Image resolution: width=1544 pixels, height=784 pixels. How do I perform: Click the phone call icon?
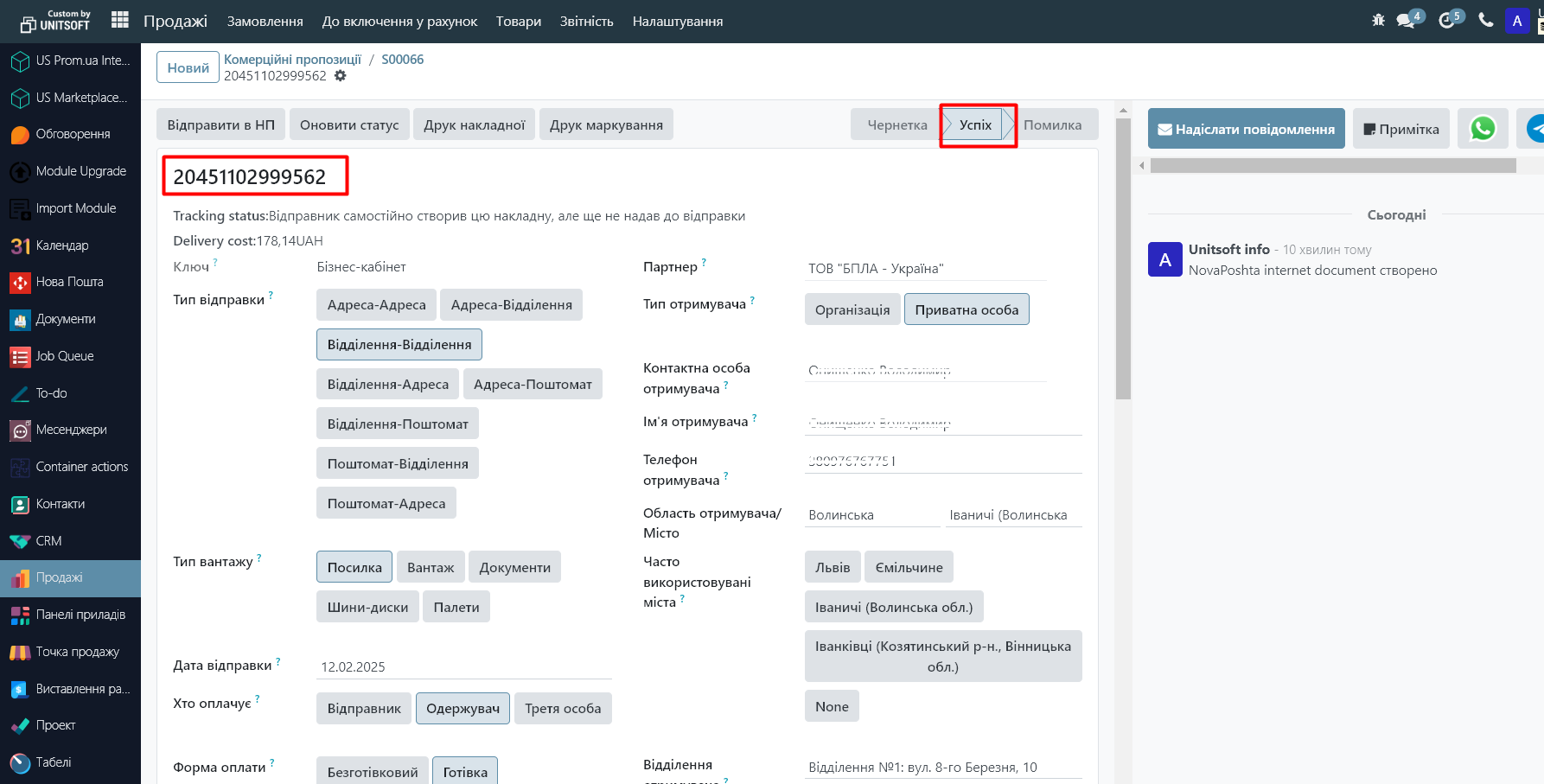[1485, 20]
